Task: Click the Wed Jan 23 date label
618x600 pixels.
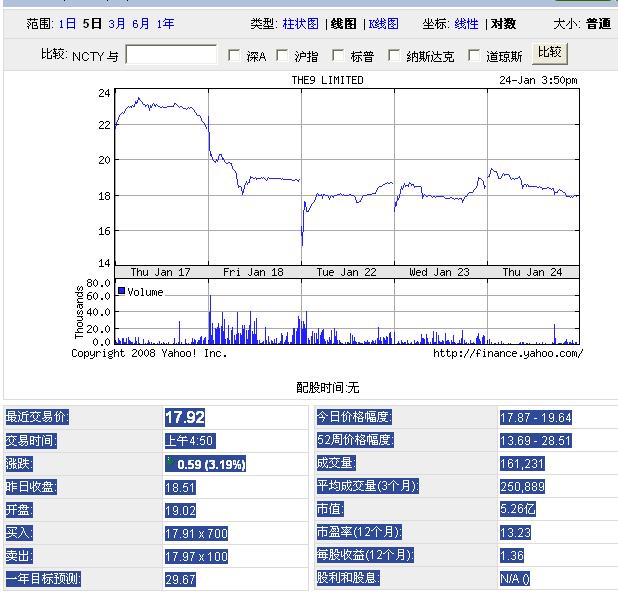Action: point(439,272)
